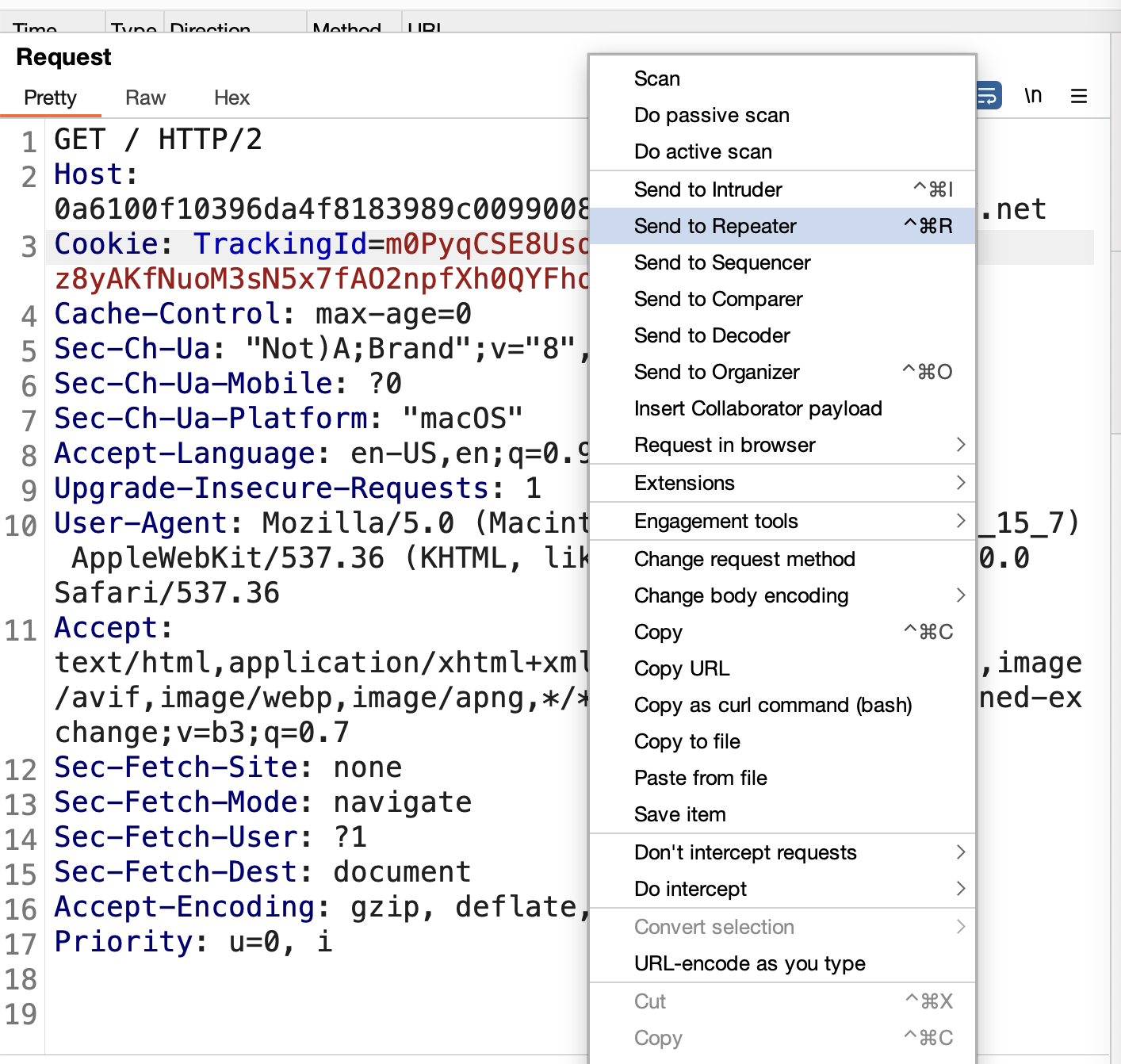Screen dimensions: 1121x1064
Task: Click Send to Intruder
Action: [x=782, y=189]
